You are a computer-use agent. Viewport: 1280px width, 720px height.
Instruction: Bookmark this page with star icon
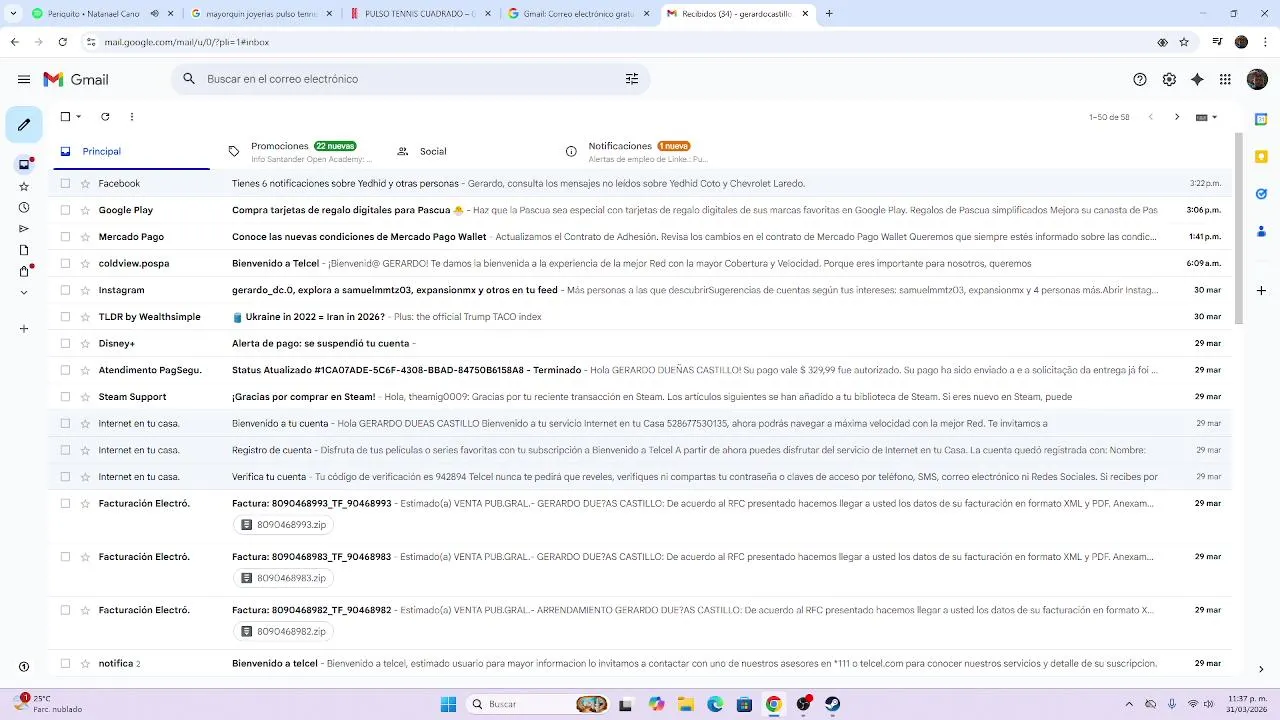pyautogui.click(x=1184, y=42)
